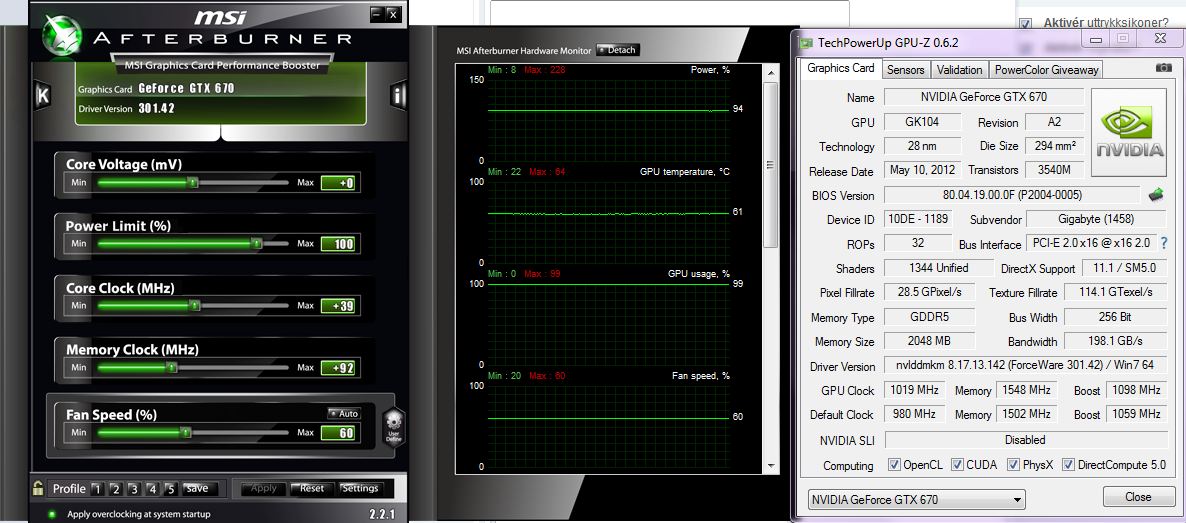Toggle the CUDA checkbox in GPU-Z
Screen dimensions: 1186x523
(x=958, y=465)
